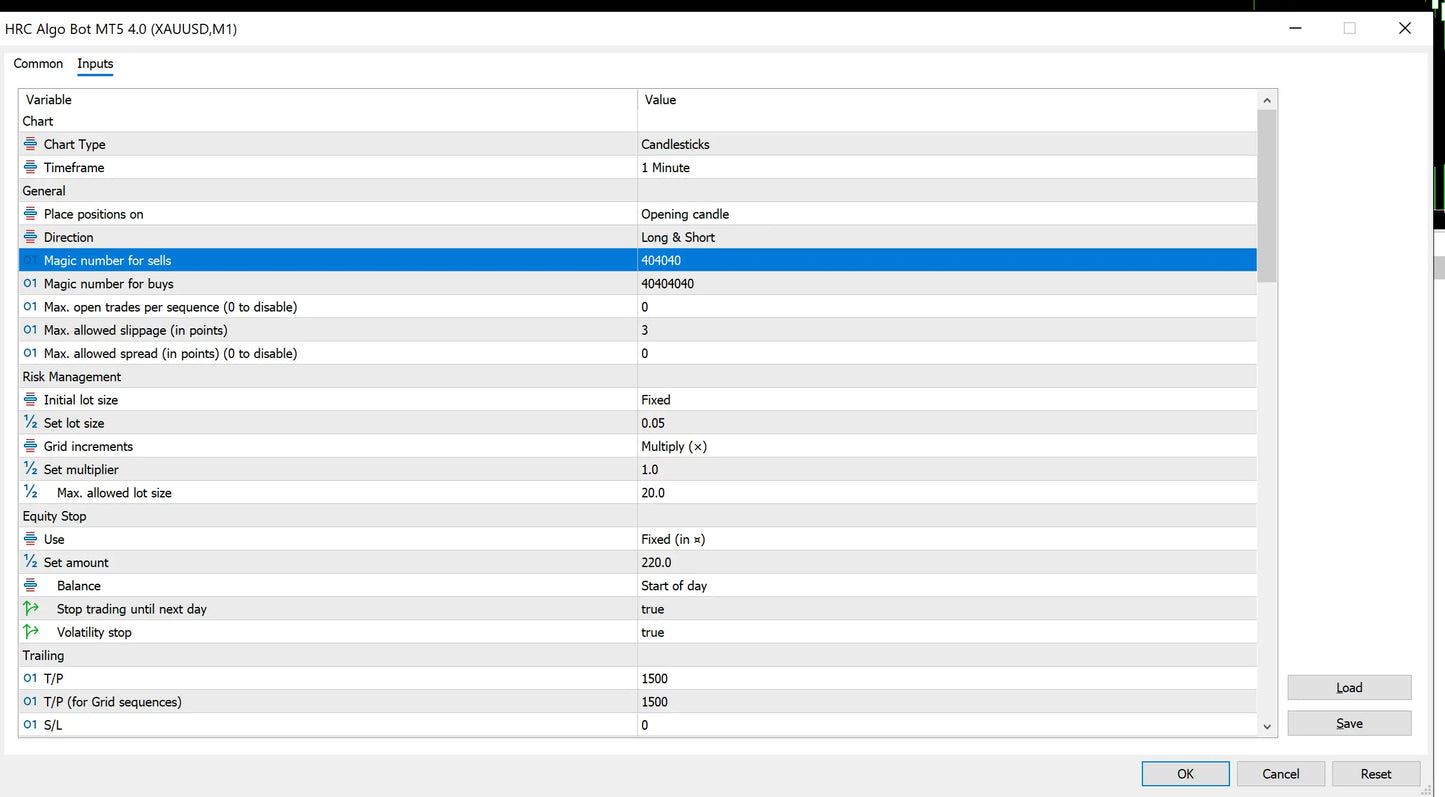Click the enum icon beside Grid increments
The width and height of the screenshot is (1445, 797).
30,446
